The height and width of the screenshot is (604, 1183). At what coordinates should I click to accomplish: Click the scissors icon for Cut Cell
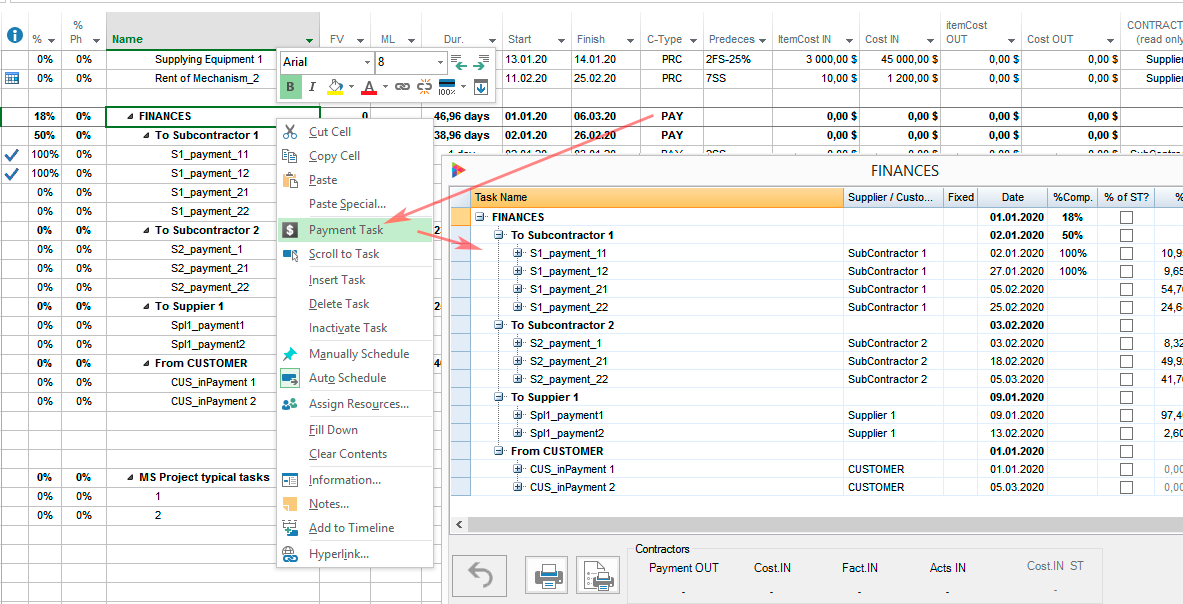[x=290, y=132]
